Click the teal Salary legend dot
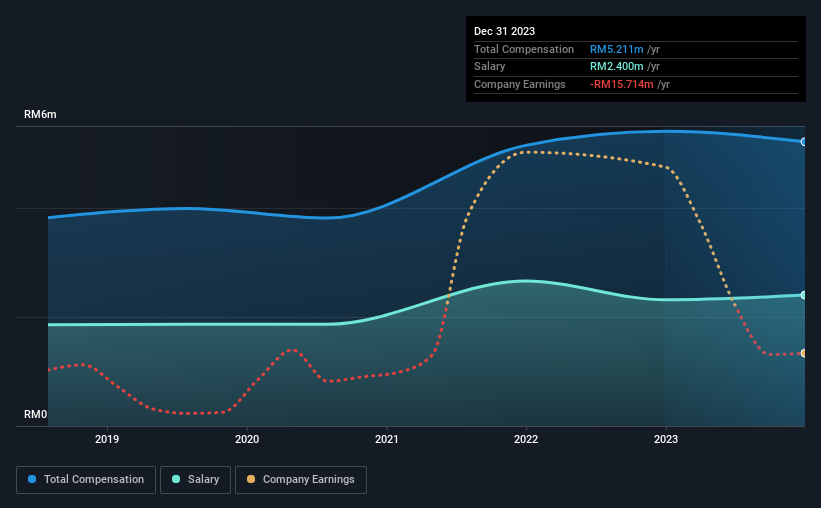Viewport: 821px width, 508px height. (176, 479)
